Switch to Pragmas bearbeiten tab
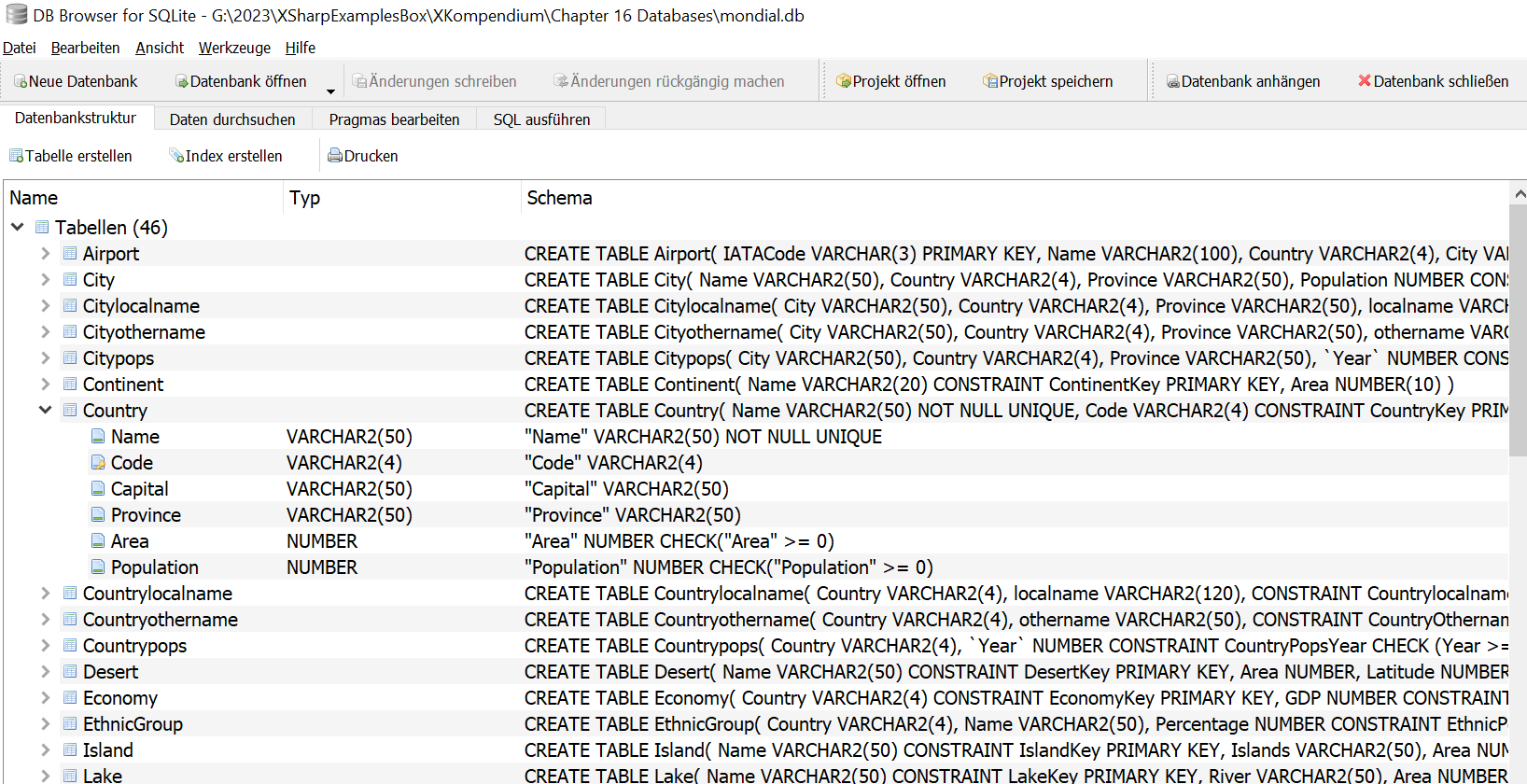 pos(394,119)
